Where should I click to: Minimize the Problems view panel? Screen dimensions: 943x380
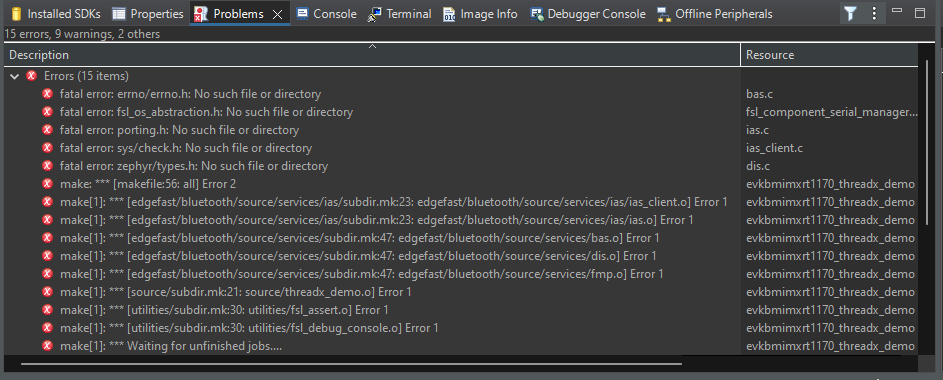tap(897, 11)
